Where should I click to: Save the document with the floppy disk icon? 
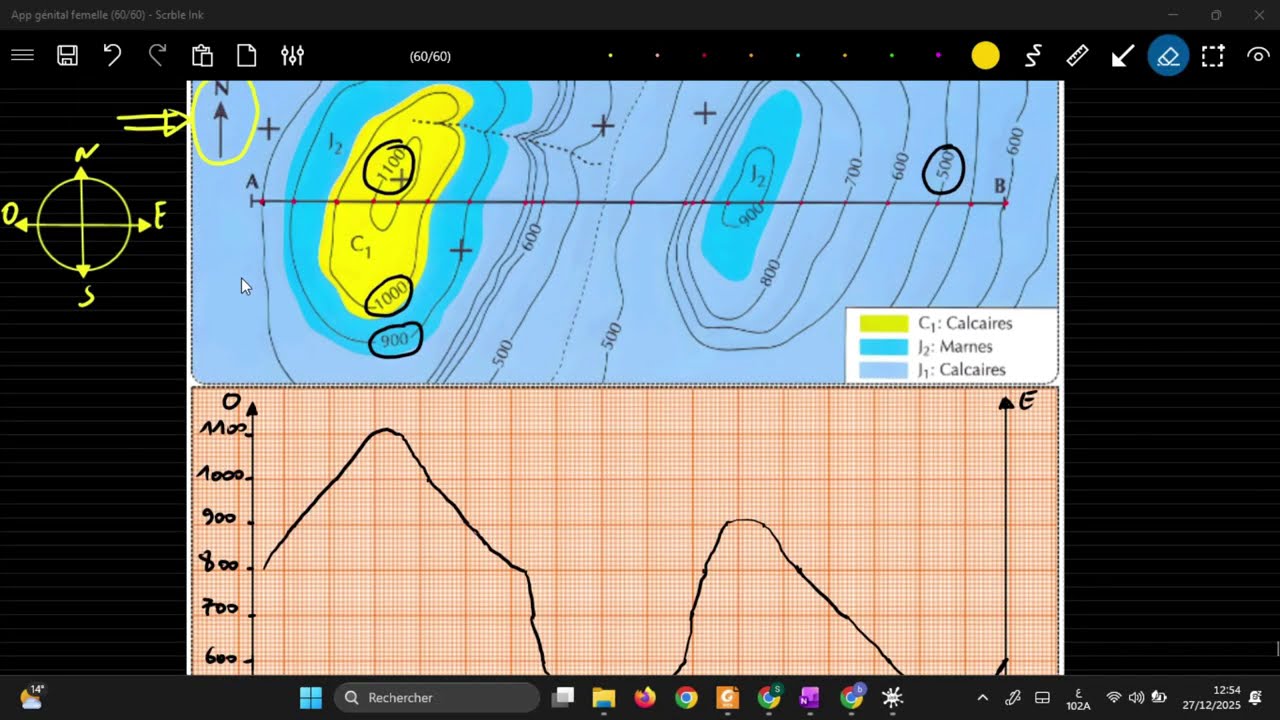coord(67,56)
